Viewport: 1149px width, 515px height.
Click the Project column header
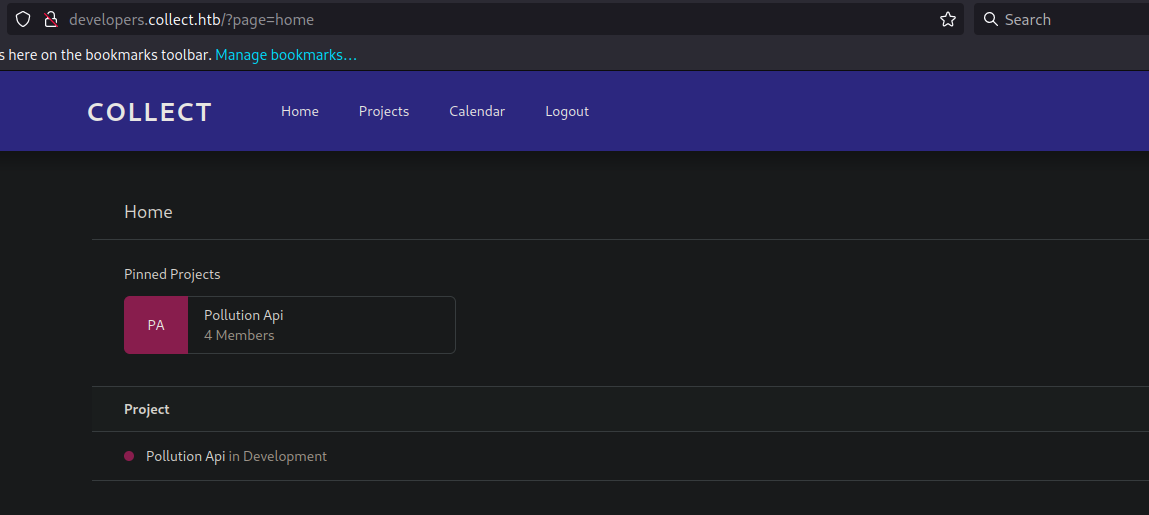pyautogui.click(x=147, y=409)
